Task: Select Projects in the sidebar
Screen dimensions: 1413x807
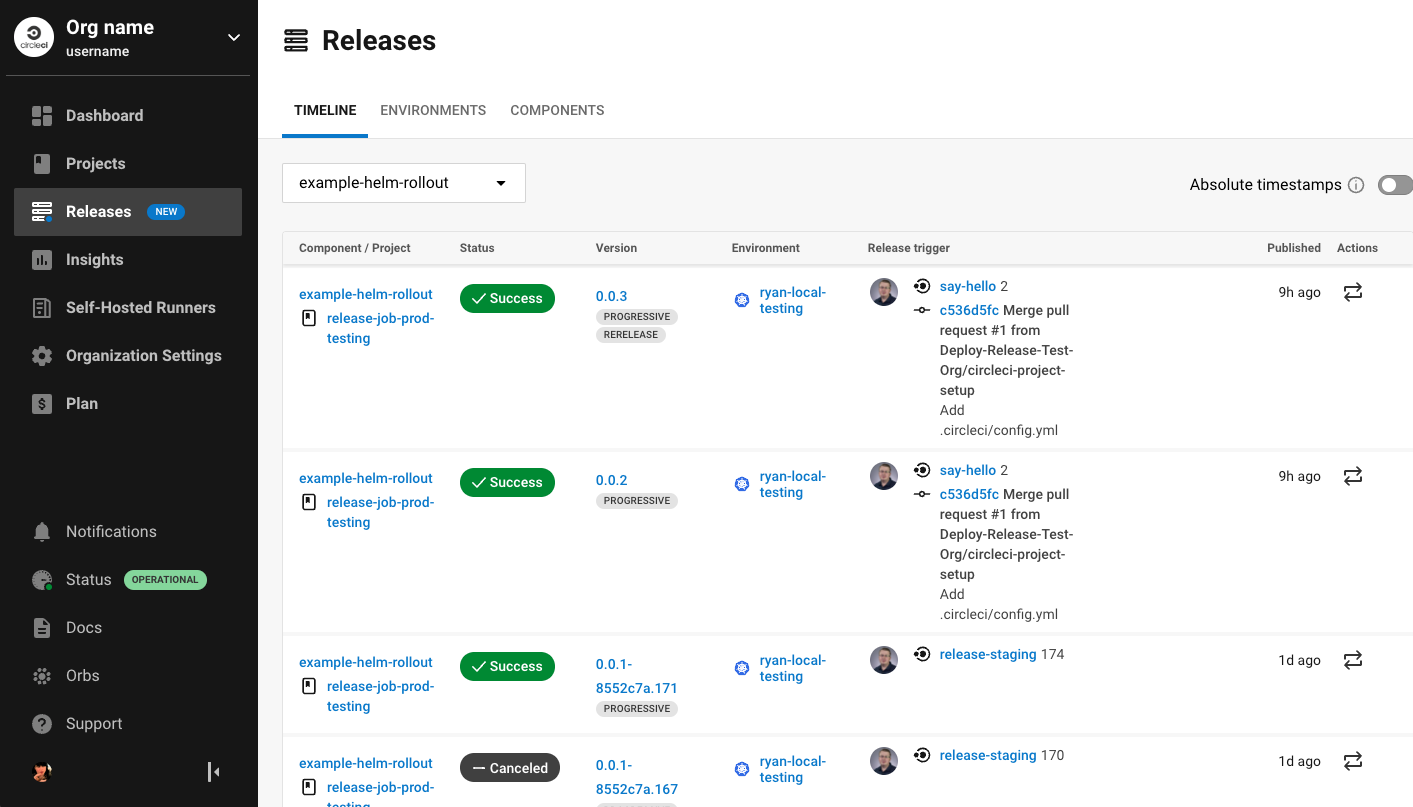Action: pos(95,163)
